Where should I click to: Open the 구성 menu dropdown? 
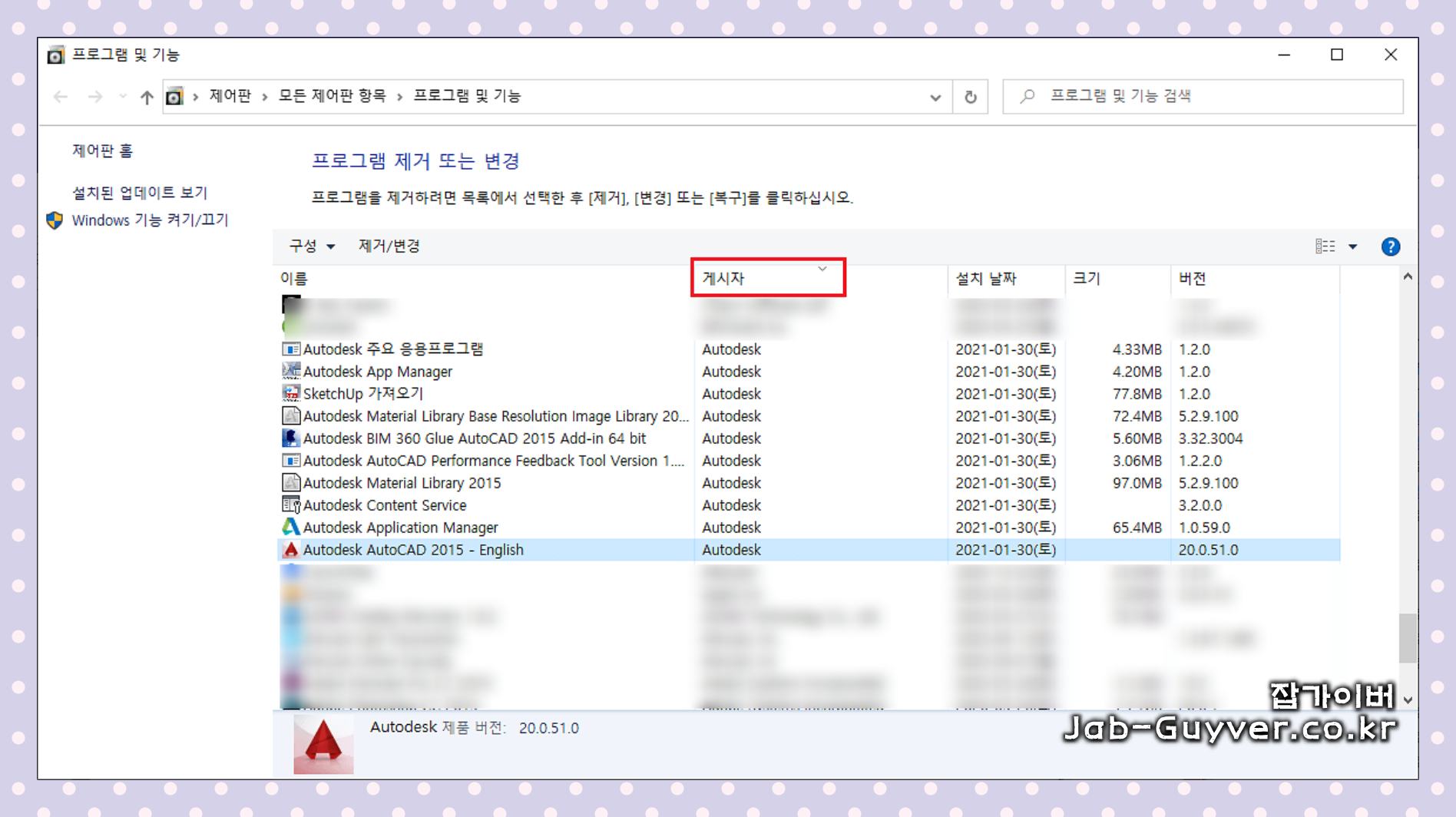pos(312,246)
